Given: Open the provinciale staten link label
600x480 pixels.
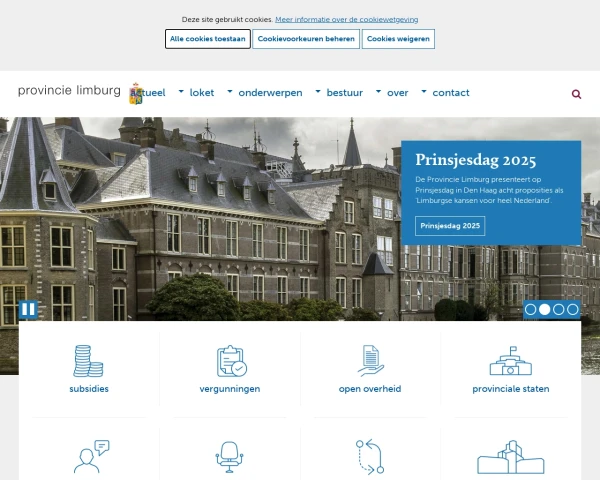Looking at the screenshot, I should click(x=511, y=389).
